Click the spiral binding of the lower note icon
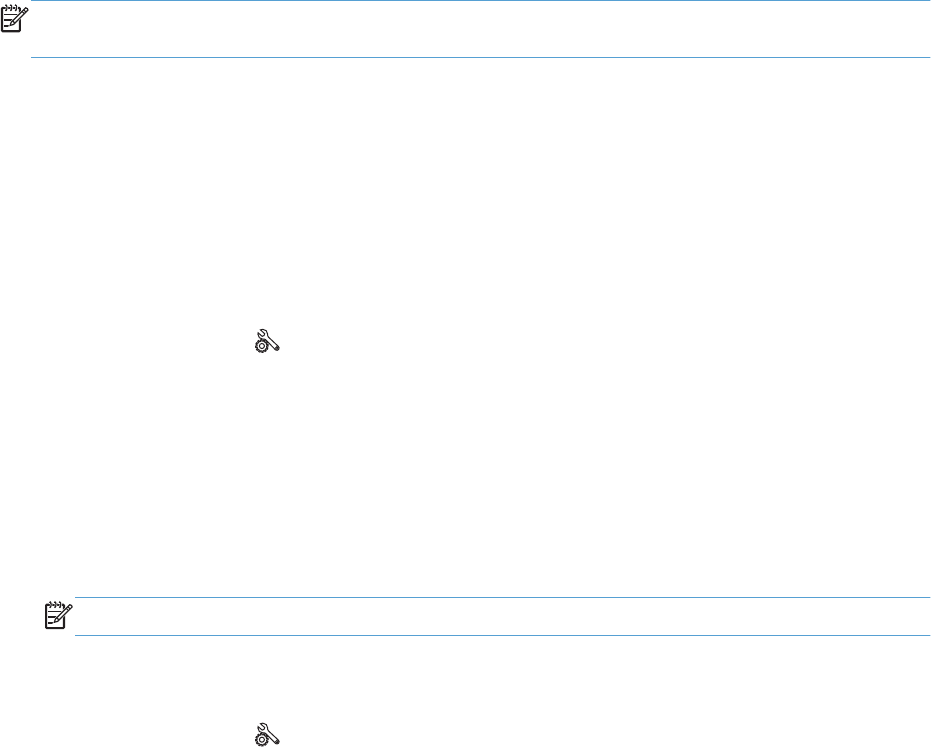Image resolution: width=931 pixels, height=747 pixels. point(55,605)
